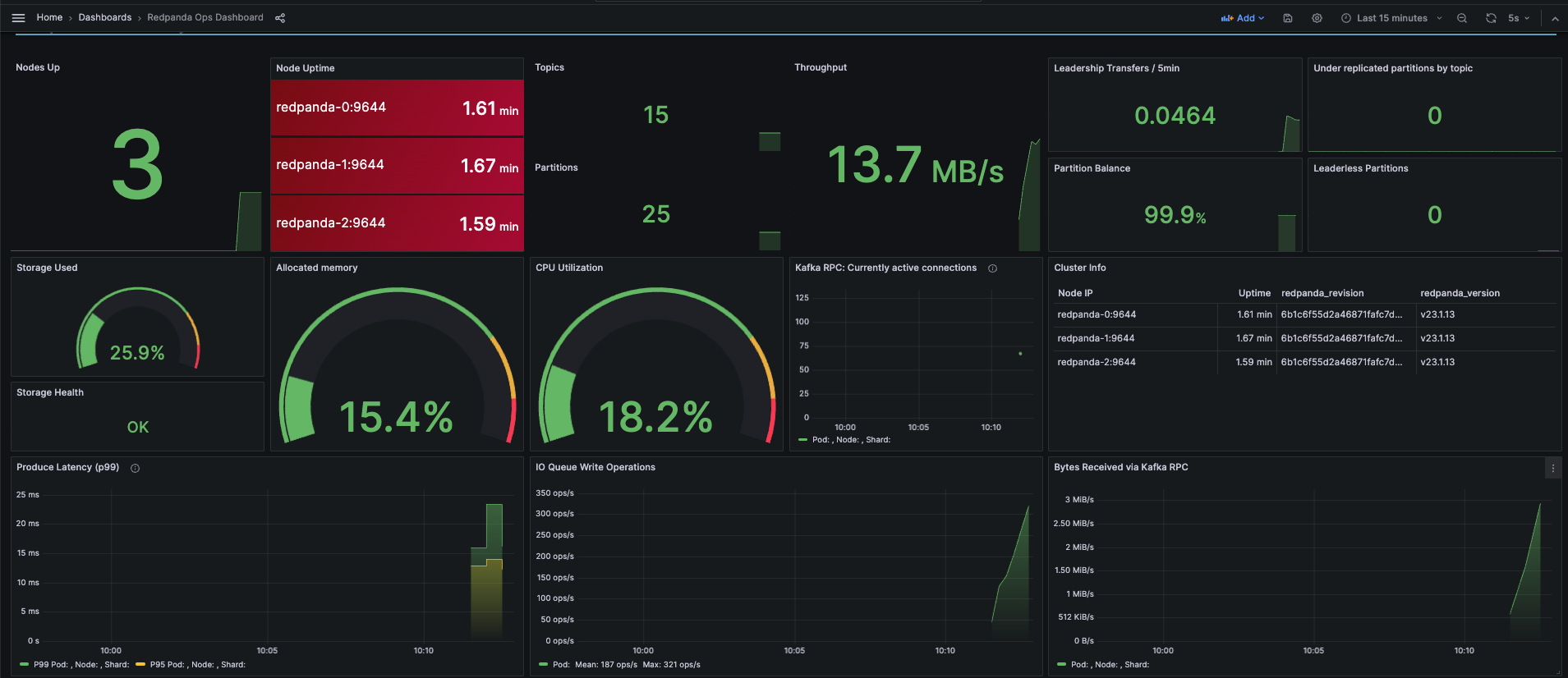The width and height of the screenshot is (1568, 678).
Task: Open the Cluster Info panel title menu
Action: (1080, 268)
